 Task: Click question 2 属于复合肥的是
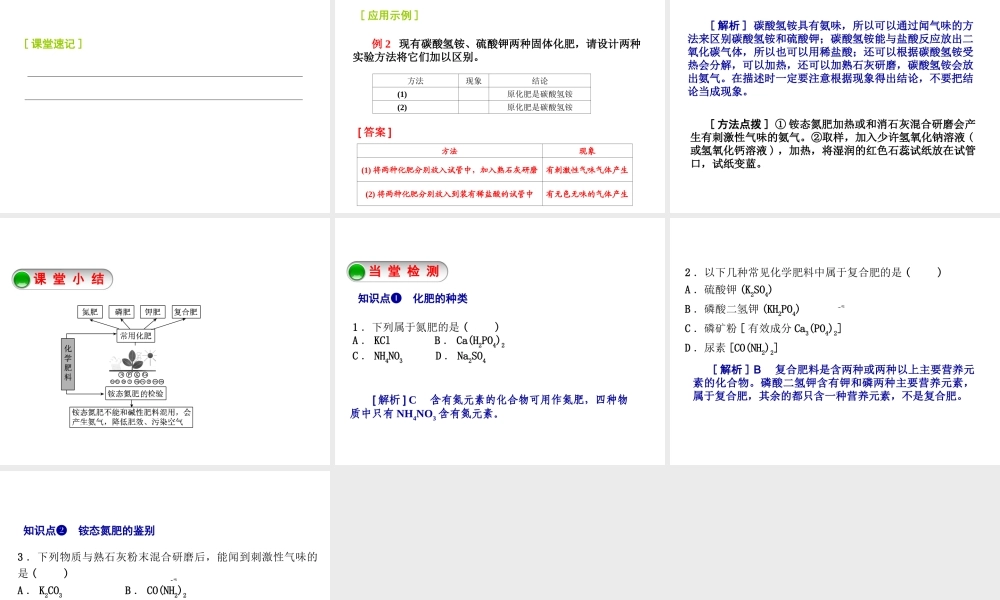(813, 272)
